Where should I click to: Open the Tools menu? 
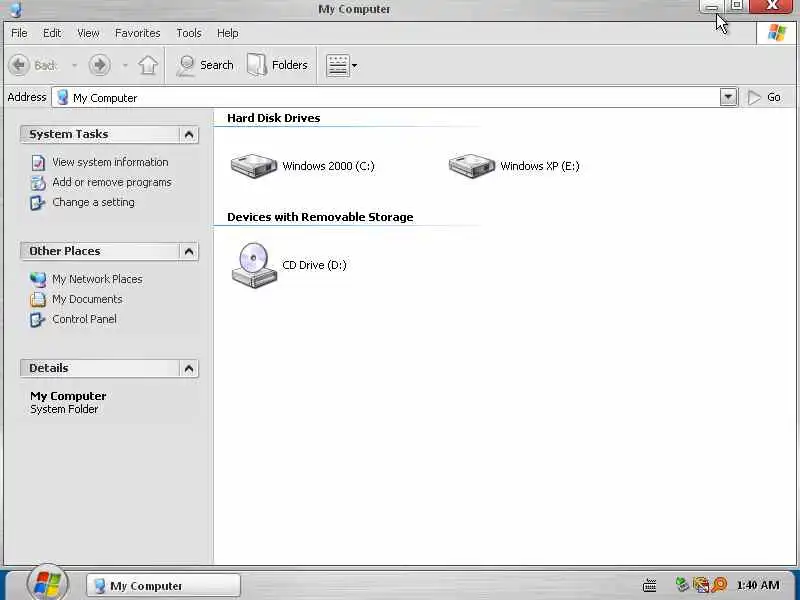pyautogui.click(x=189, y=33)
